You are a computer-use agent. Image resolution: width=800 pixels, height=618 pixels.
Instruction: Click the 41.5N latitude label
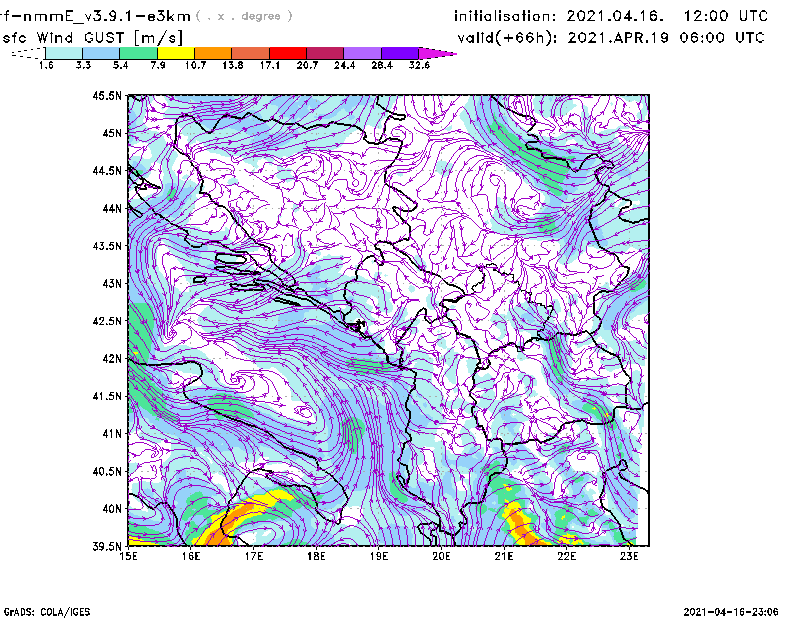107,396
